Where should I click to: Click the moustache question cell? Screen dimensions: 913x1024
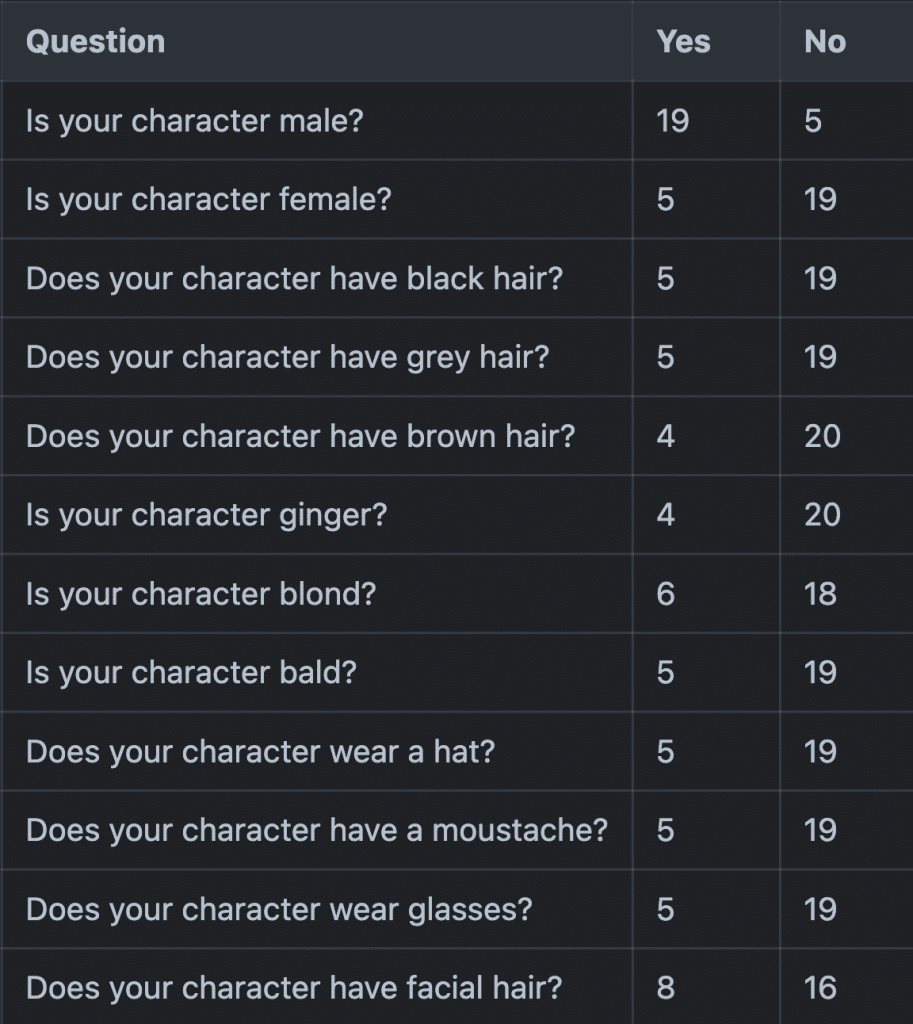316,831
